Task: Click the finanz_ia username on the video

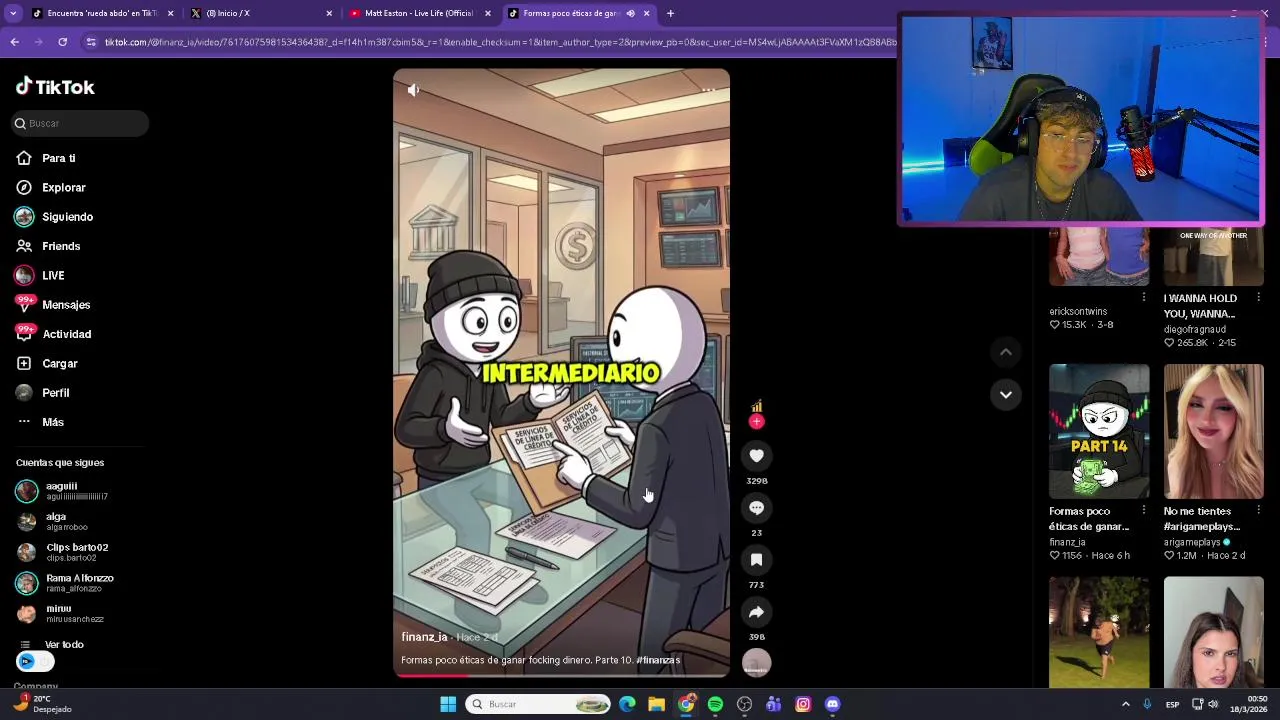Action: [x=424, y=637]
